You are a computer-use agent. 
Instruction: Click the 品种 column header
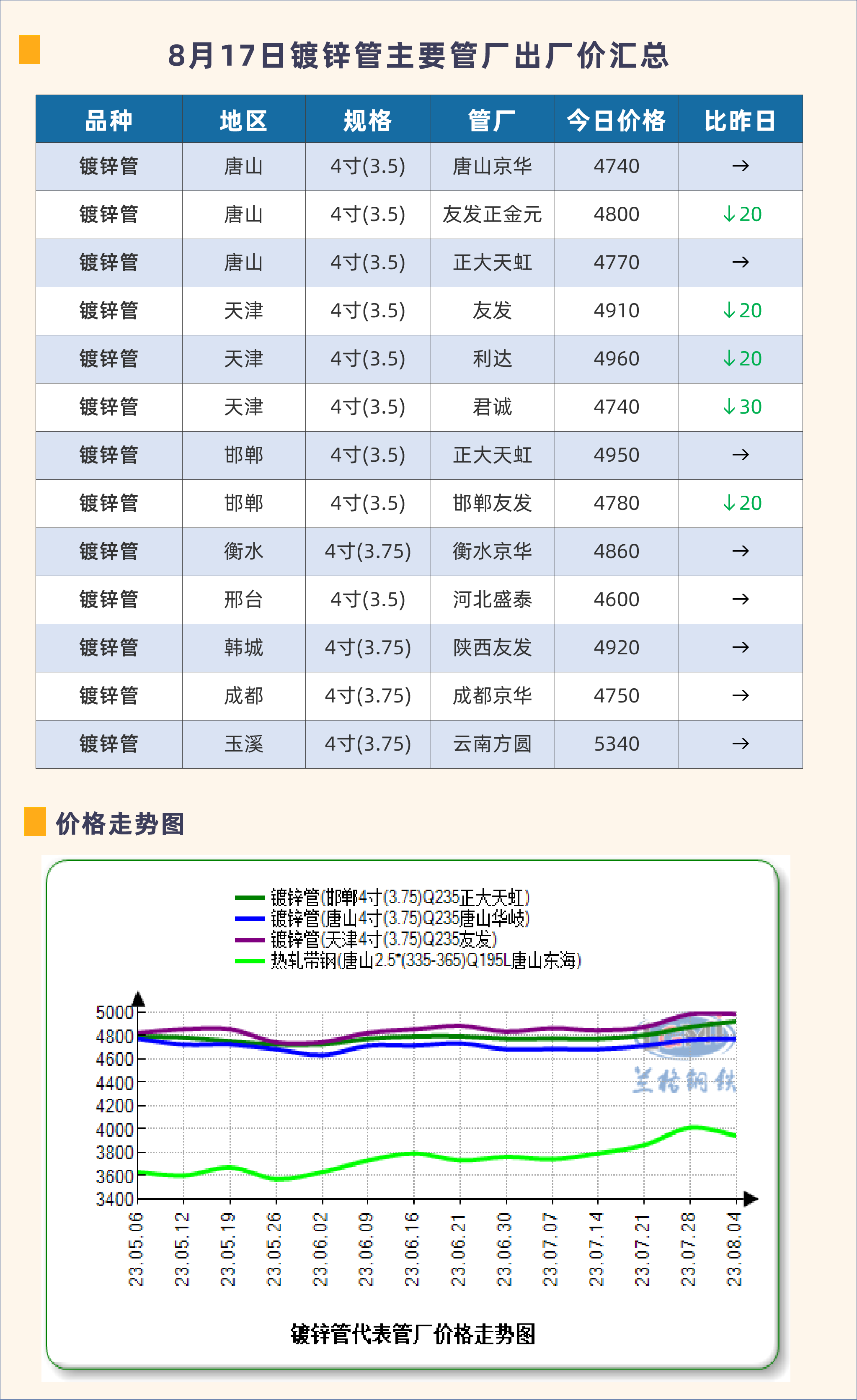[108, 120]
